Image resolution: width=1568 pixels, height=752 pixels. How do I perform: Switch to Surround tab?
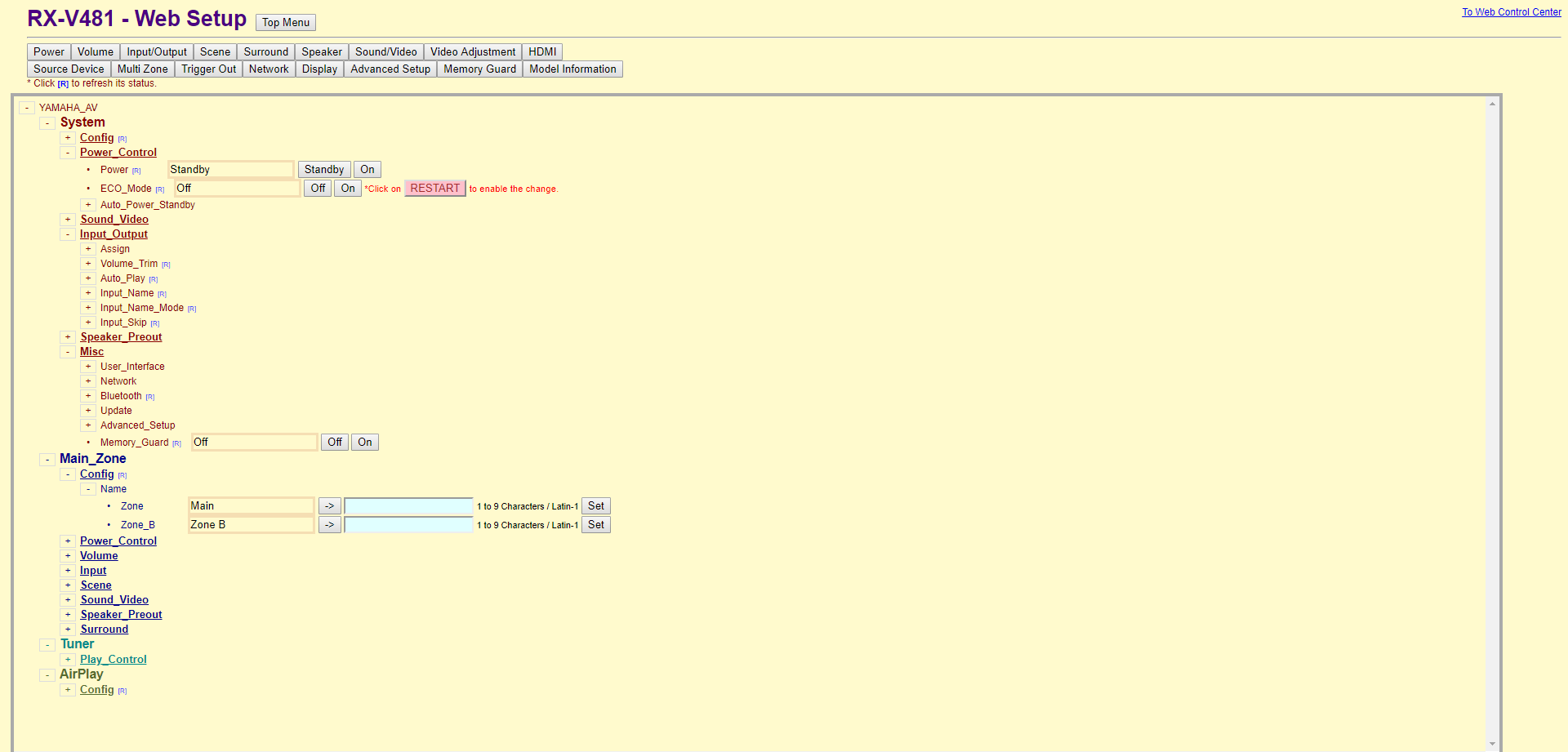[266, 52]
